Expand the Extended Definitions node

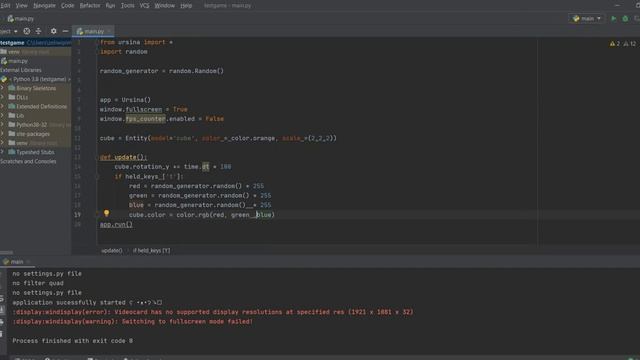pos(2,107)
